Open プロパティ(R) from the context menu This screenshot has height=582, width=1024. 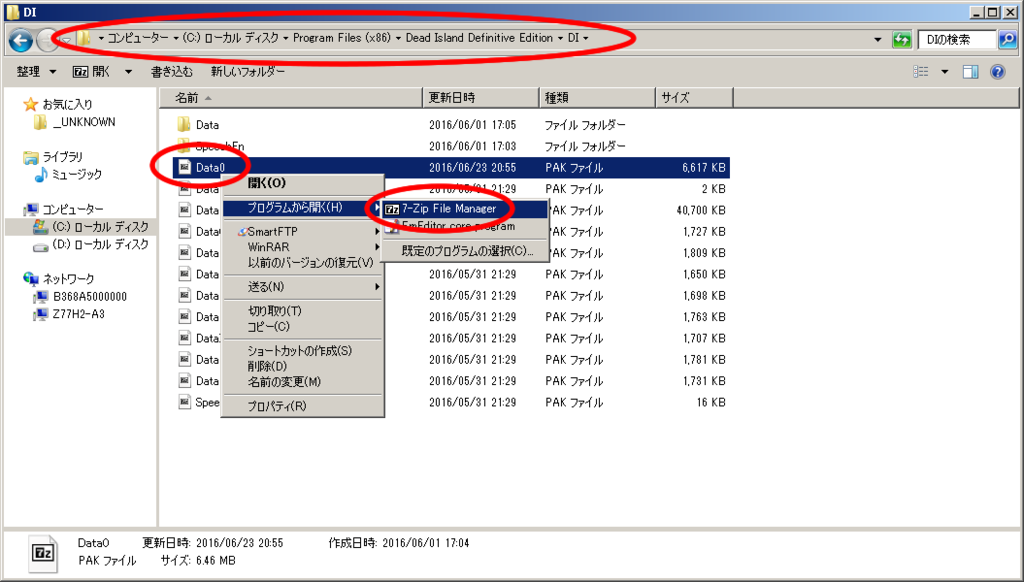click(x=302, y=406)
